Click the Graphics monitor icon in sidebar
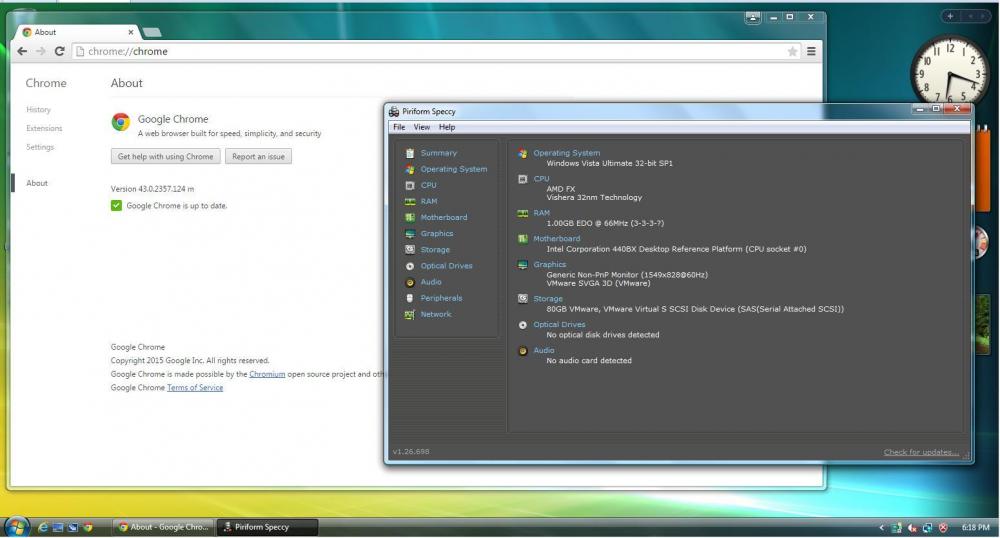The image size is (1000, 538). [410, 233]
